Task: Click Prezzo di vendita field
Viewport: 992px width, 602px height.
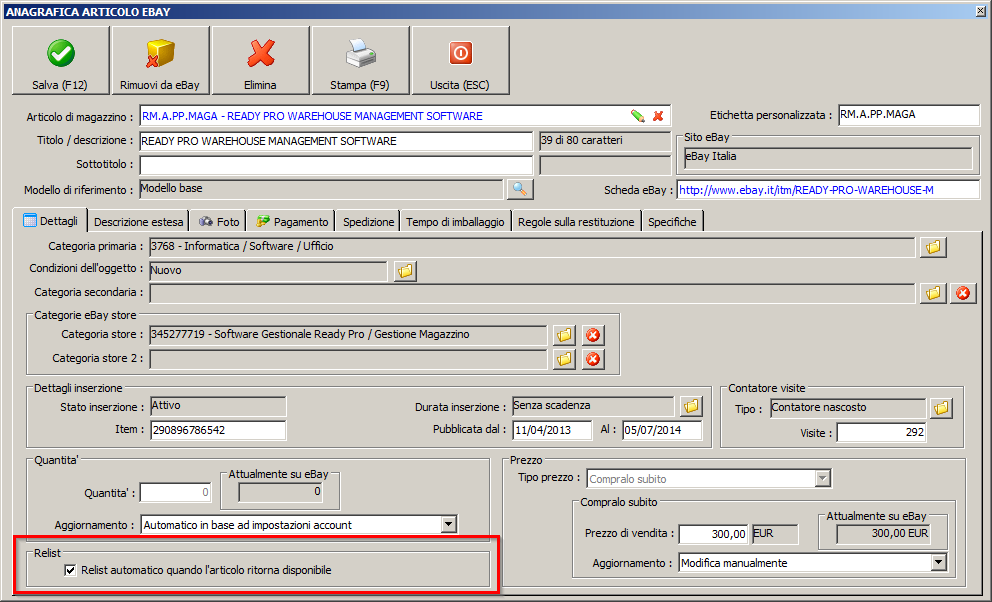Action: point(713,534)
